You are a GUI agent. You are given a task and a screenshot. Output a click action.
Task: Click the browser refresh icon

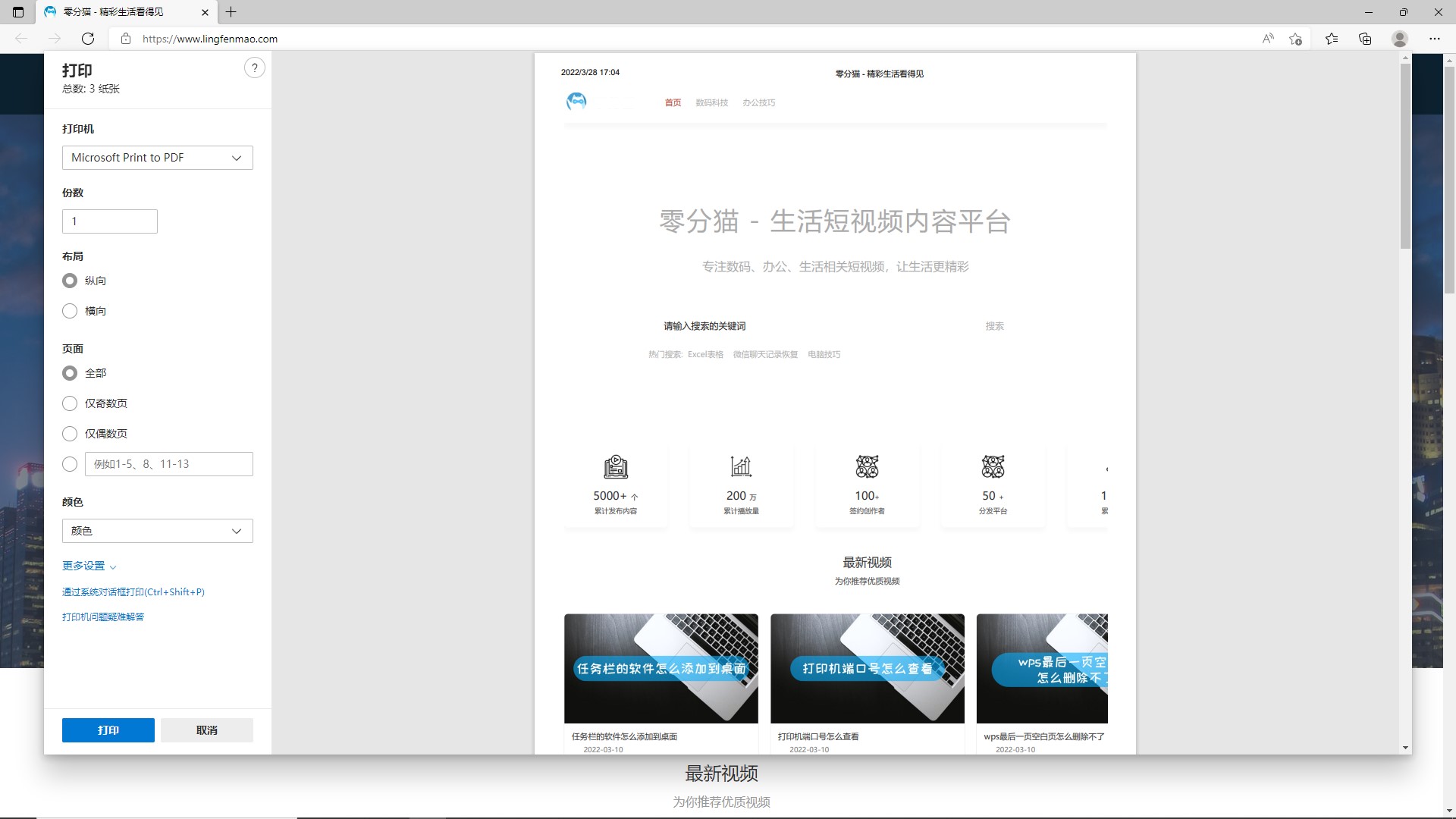[88, 39]
